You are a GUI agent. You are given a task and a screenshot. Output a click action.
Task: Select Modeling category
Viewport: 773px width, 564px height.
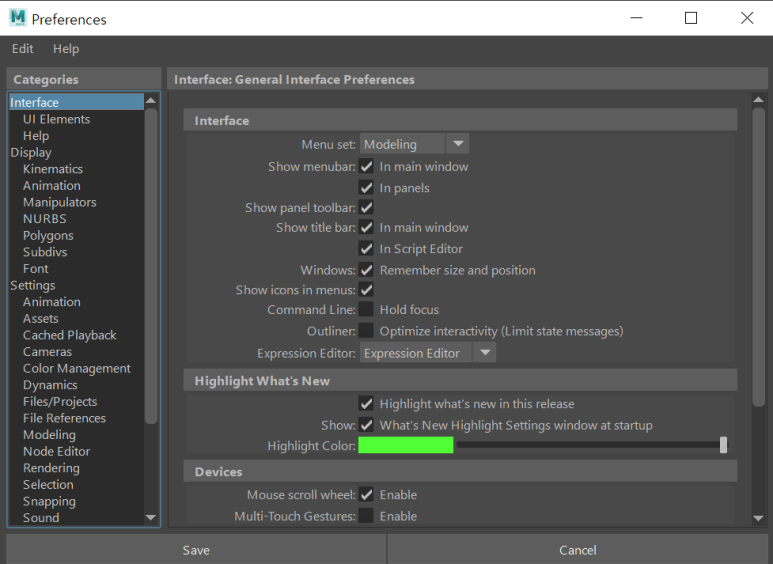coord(49,435)
